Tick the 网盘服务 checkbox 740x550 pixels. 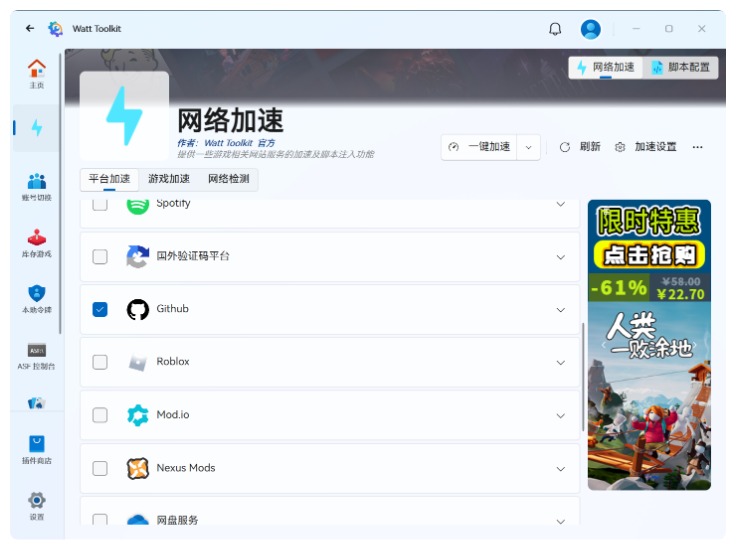tap(100, 519)
